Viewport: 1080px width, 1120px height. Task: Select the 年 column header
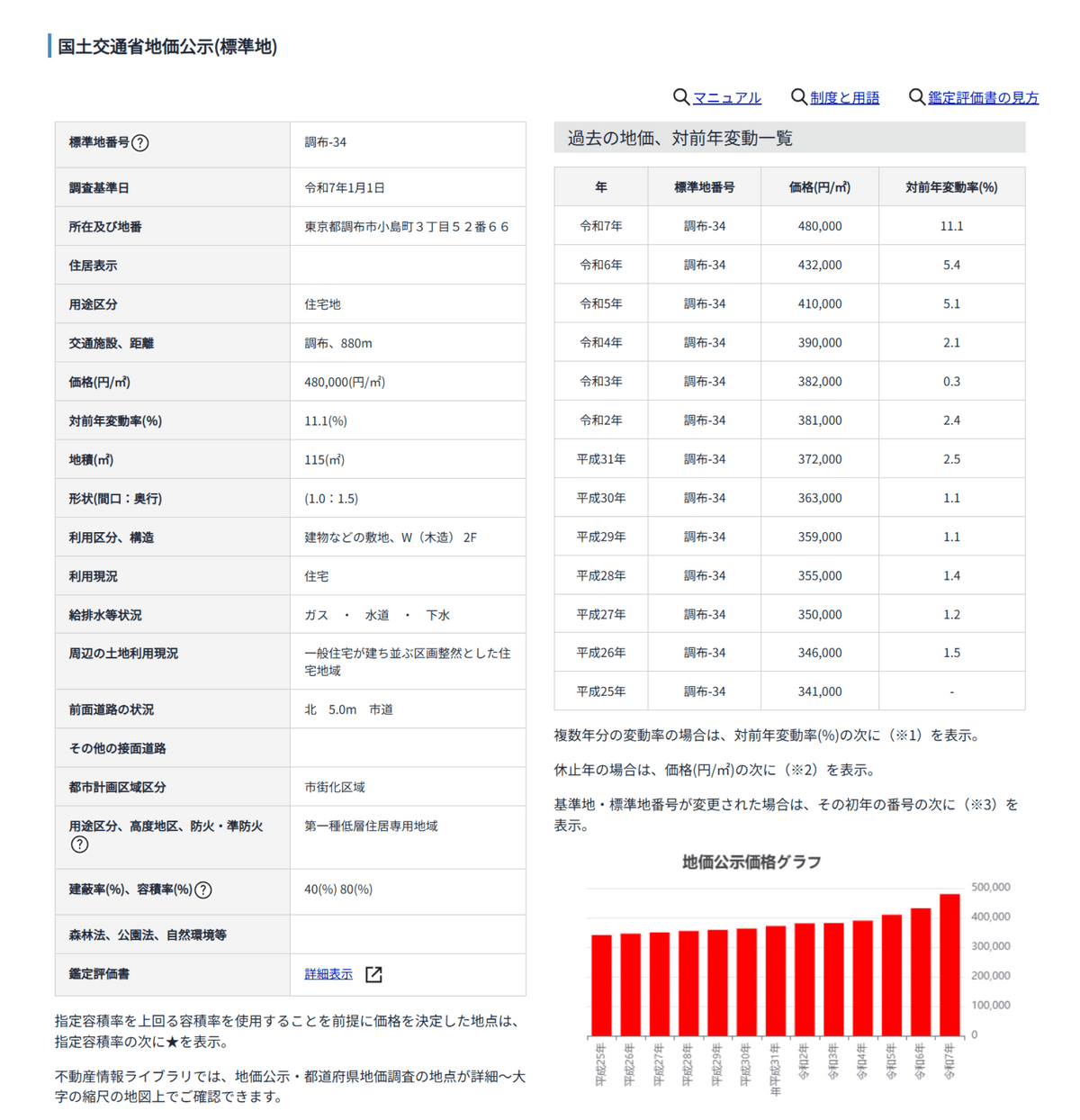601,187
